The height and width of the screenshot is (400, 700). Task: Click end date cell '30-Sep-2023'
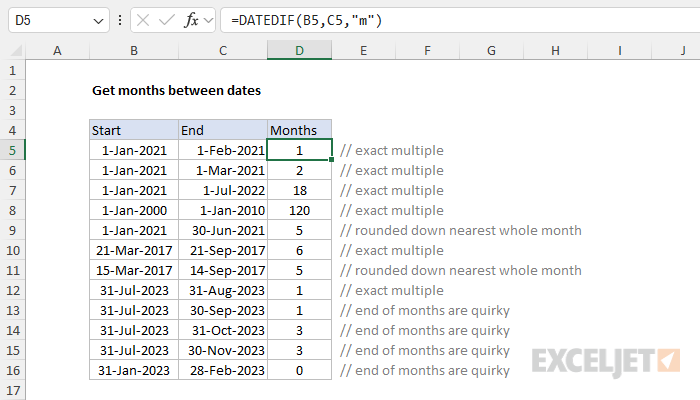pyautogui.click(x=223, y=310)
